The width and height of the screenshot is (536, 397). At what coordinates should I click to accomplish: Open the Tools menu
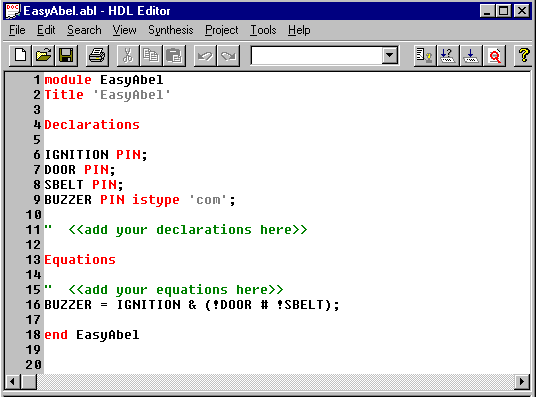(263, 30)
